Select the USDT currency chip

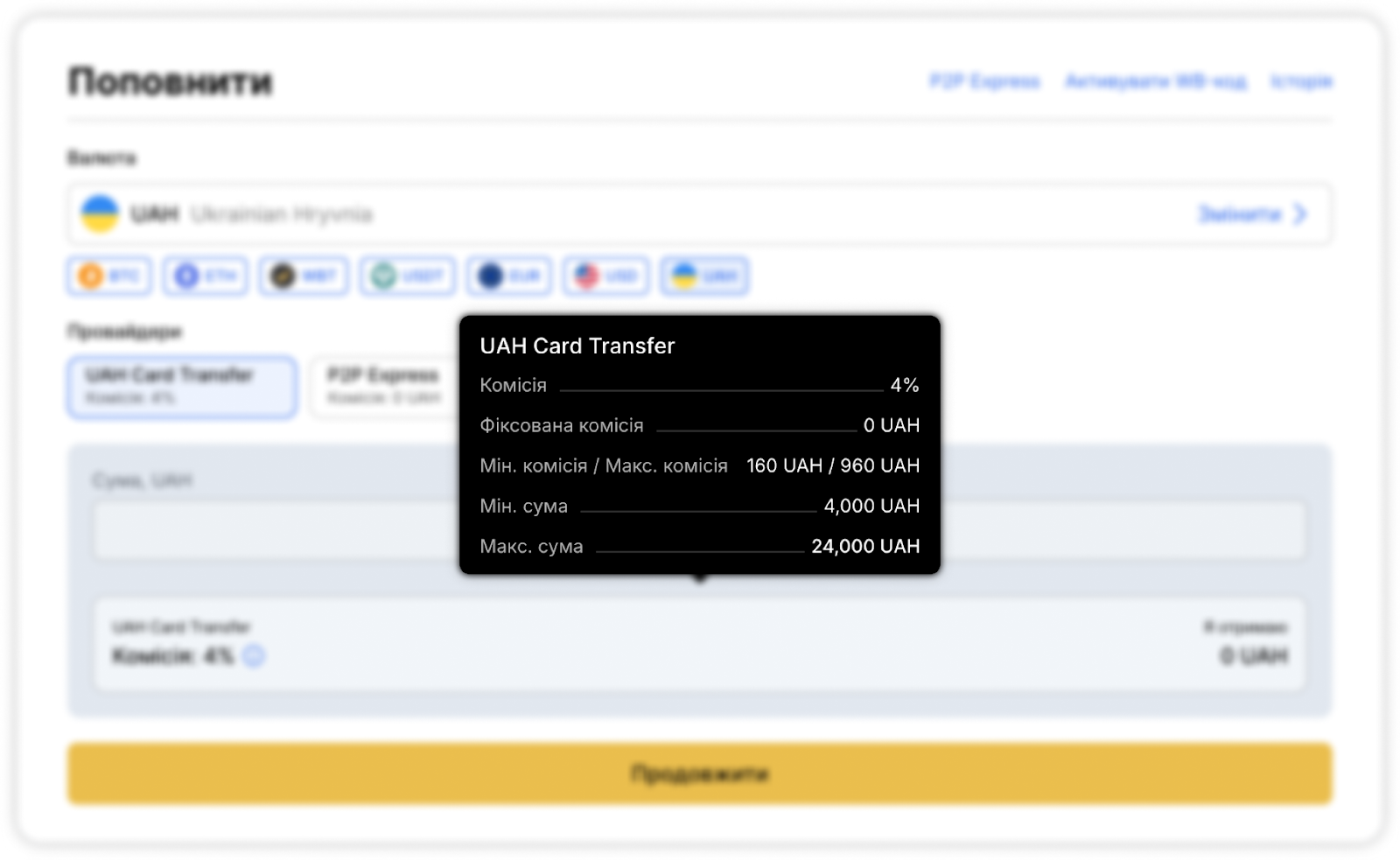pyautogui.click(x=408, y=276)
